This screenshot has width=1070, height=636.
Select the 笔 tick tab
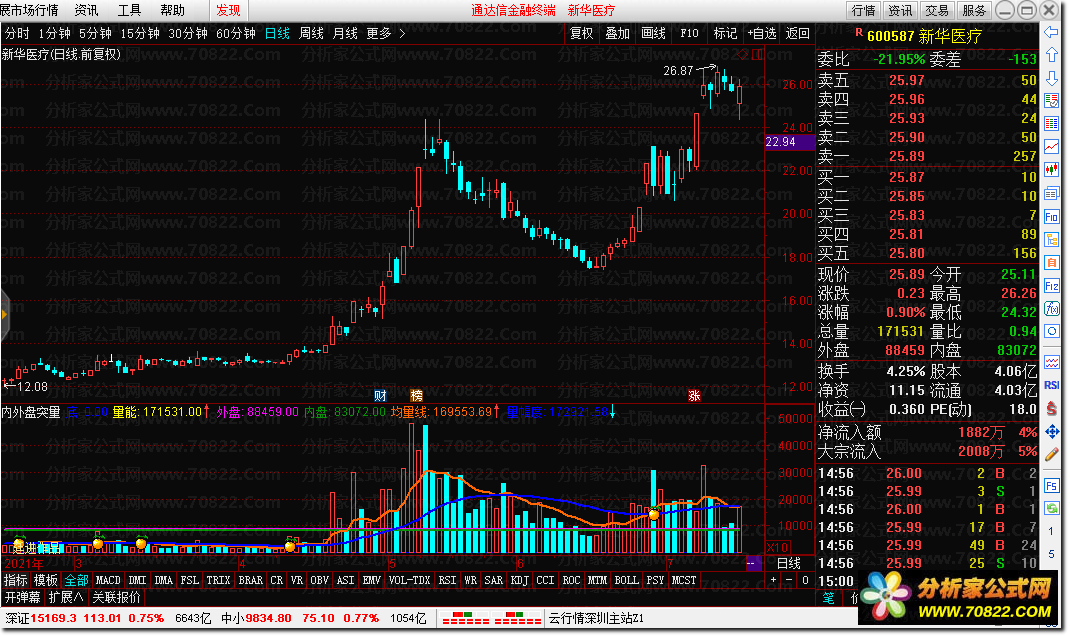828,598
